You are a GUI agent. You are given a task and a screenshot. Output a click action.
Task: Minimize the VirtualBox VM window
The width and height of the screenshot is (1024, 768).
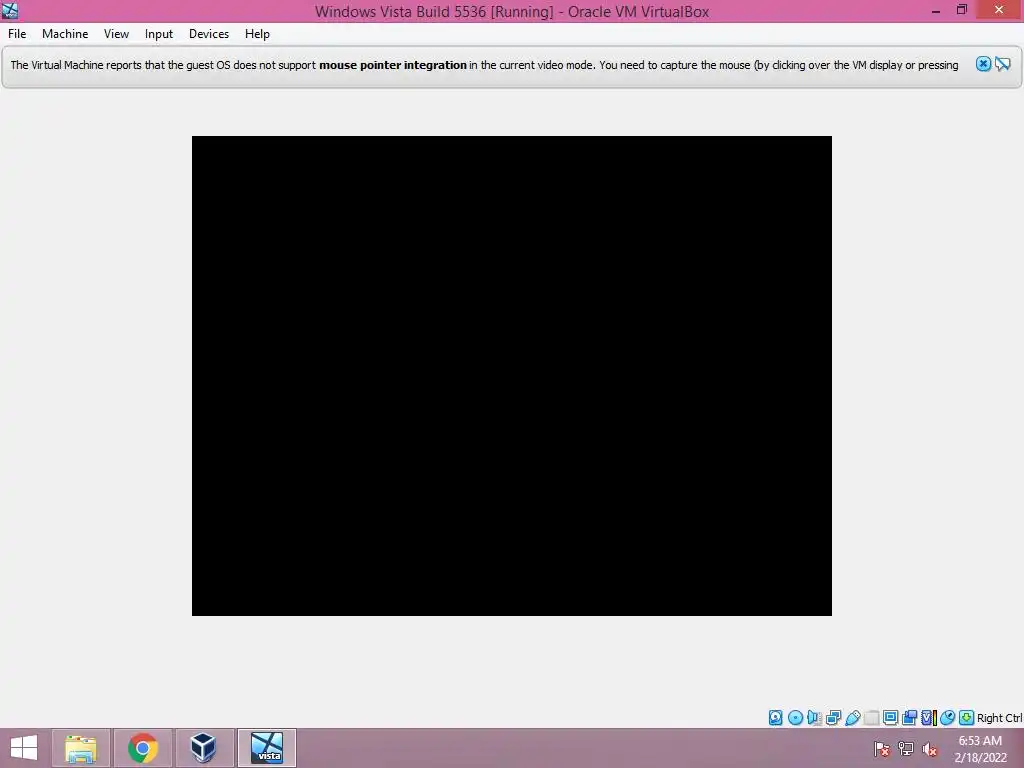pyautogui.click(x=936, y=10)
